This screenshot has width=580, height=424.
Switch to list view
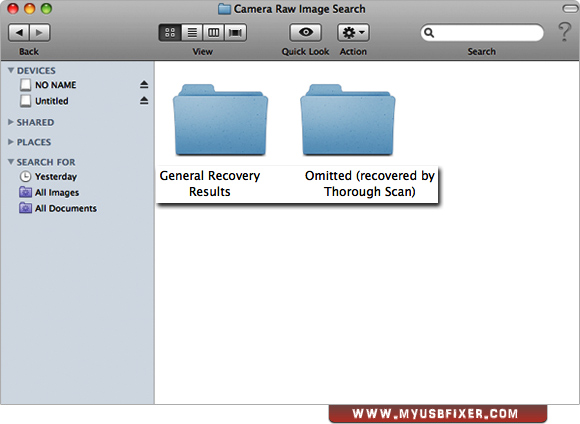tap(192, 33)
